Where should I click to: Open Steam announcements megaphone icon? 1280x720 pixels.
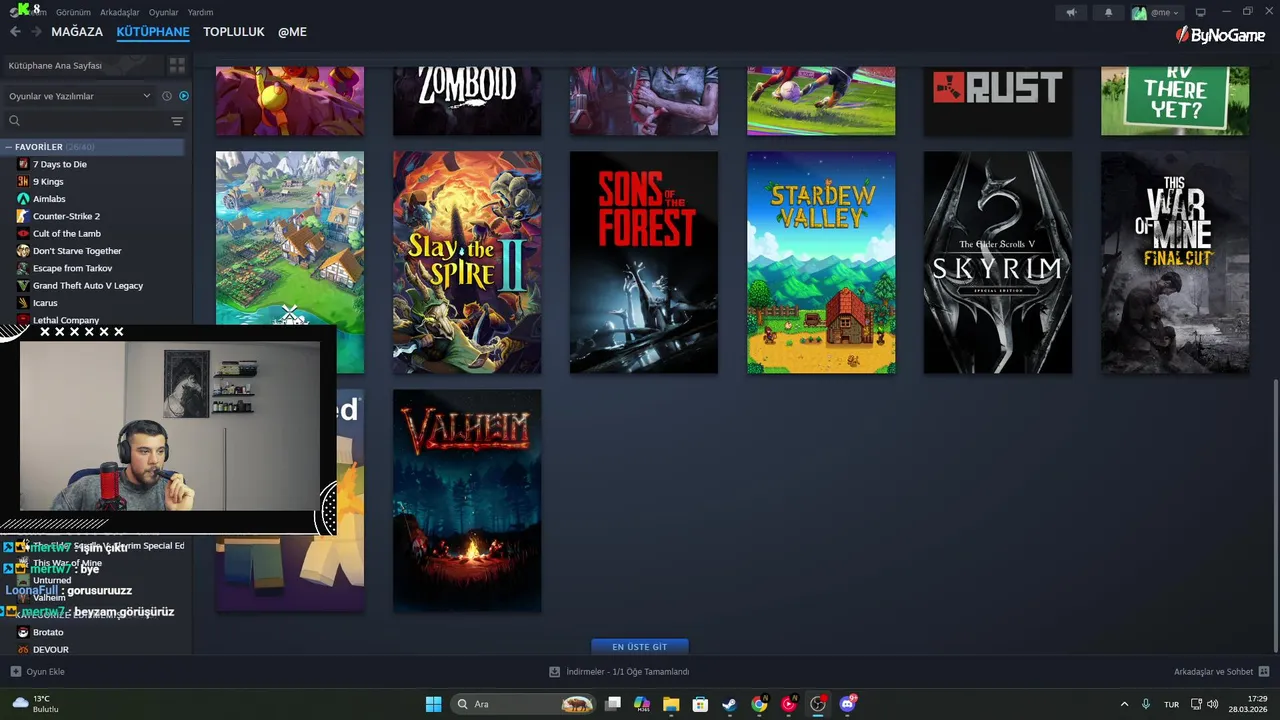pos(1071,13)
